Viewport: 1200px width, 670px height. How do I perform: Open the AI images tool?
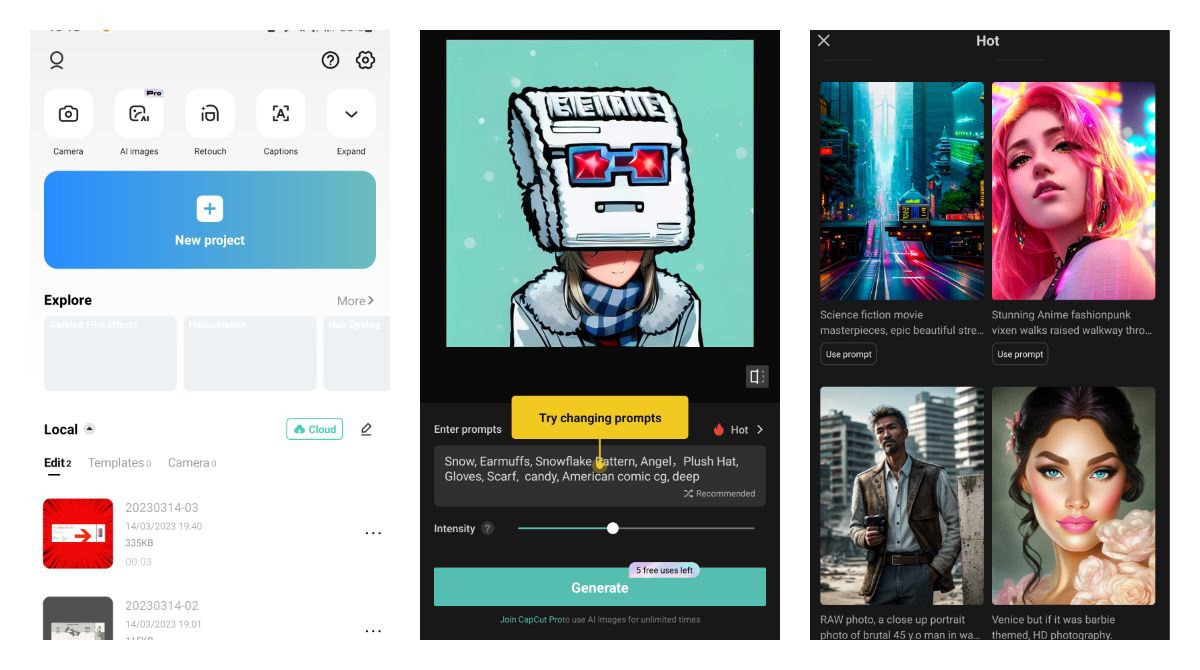point(139,114)
